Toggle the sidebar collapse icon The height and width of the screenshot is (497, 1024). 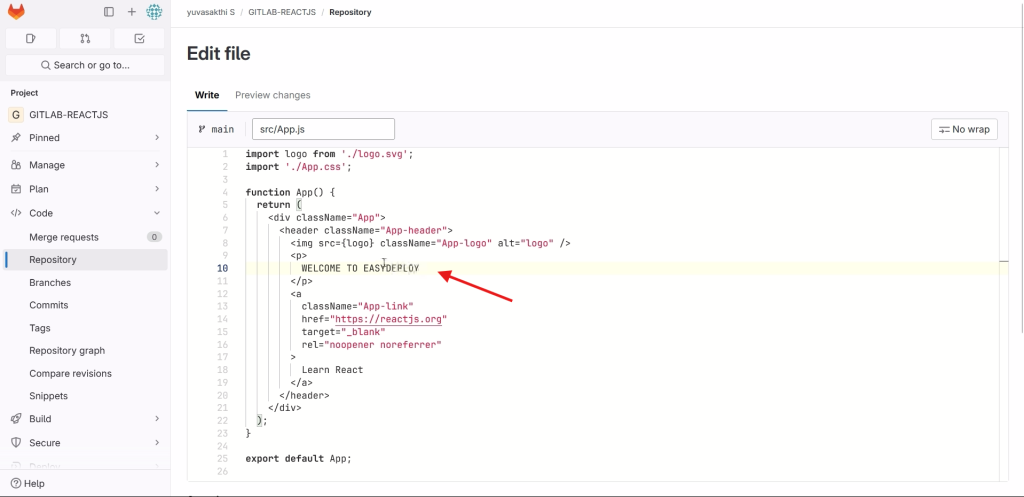pyautogui.click(x=109, y=12)
